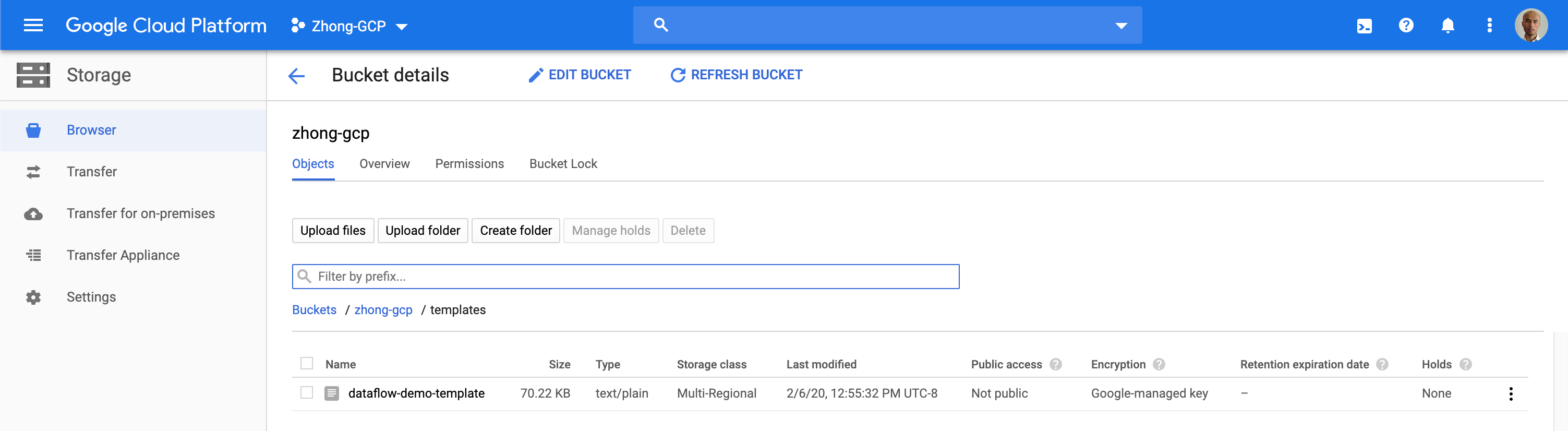Toggle the select-all objects checkbox

tap(307, 363)
